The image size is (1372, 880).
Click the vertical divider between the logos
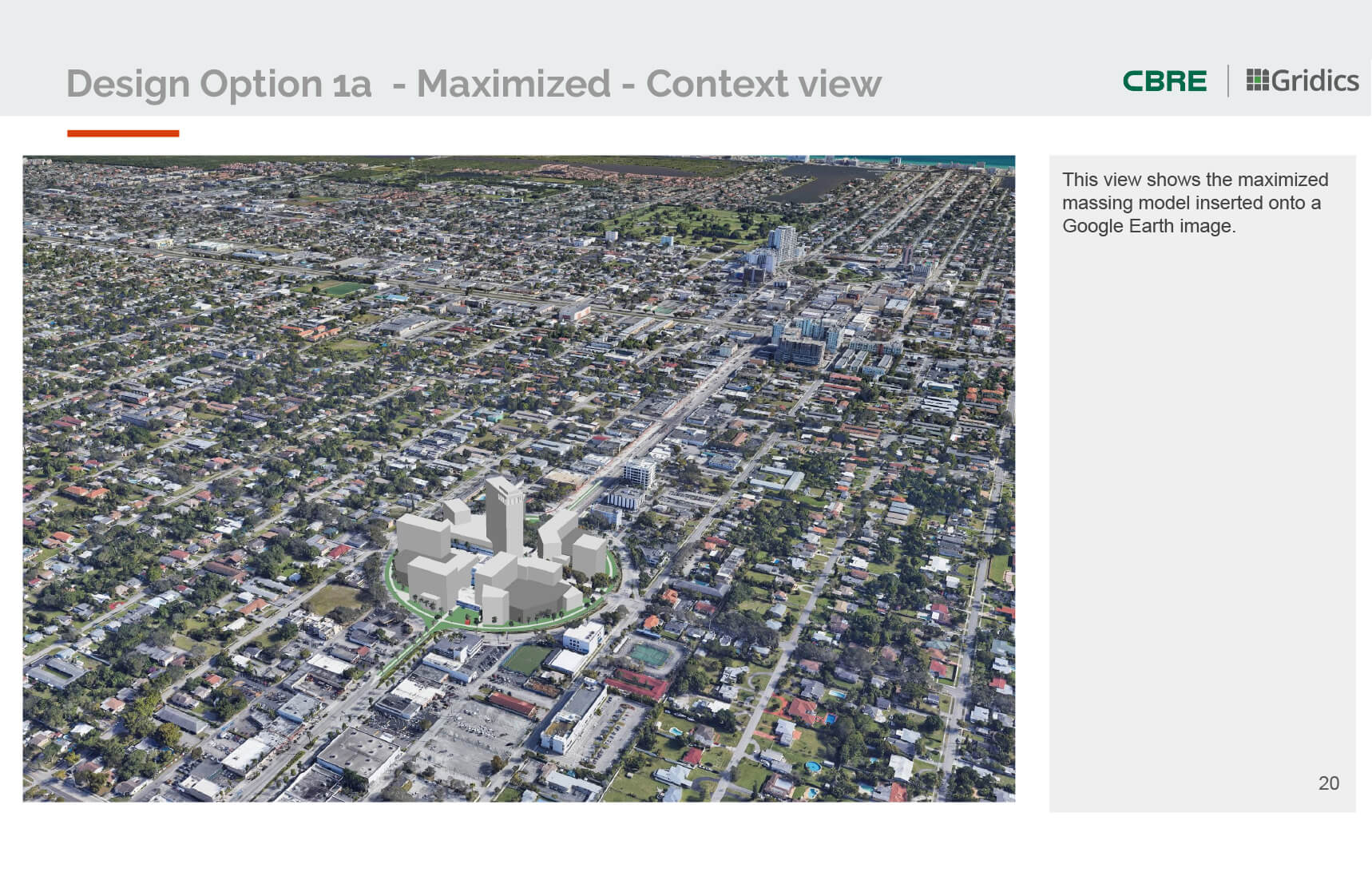(x=1227, y=81)
